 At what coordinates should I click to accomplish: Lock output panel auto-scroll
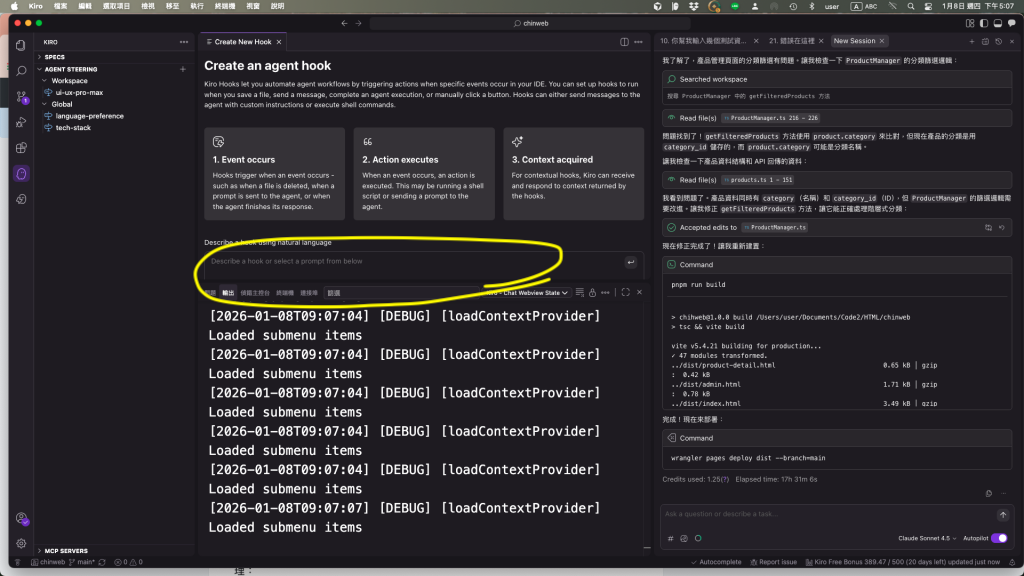[x=592, y=293]
